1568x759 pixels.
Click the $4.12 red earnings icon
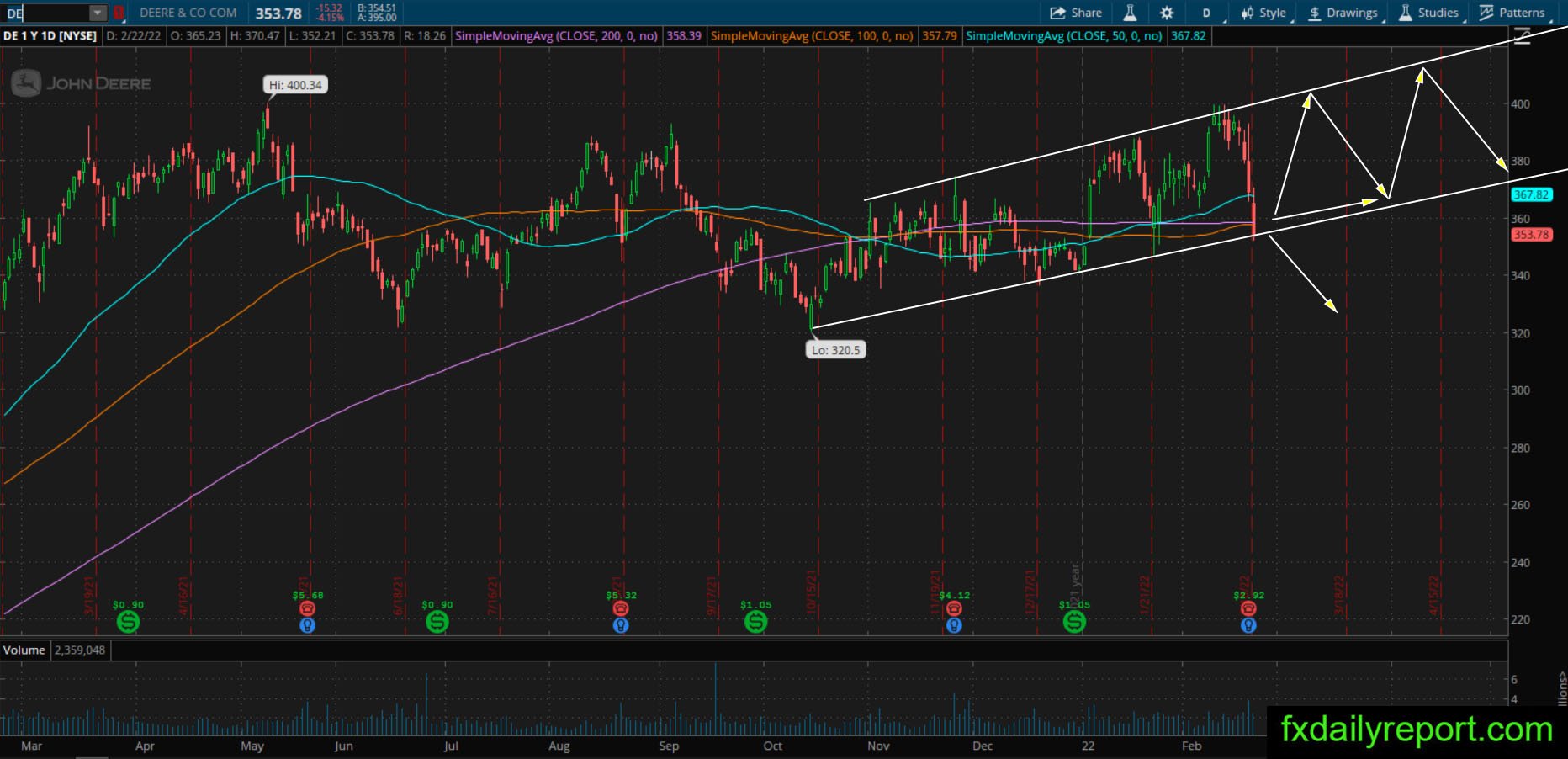coord(954,608)
